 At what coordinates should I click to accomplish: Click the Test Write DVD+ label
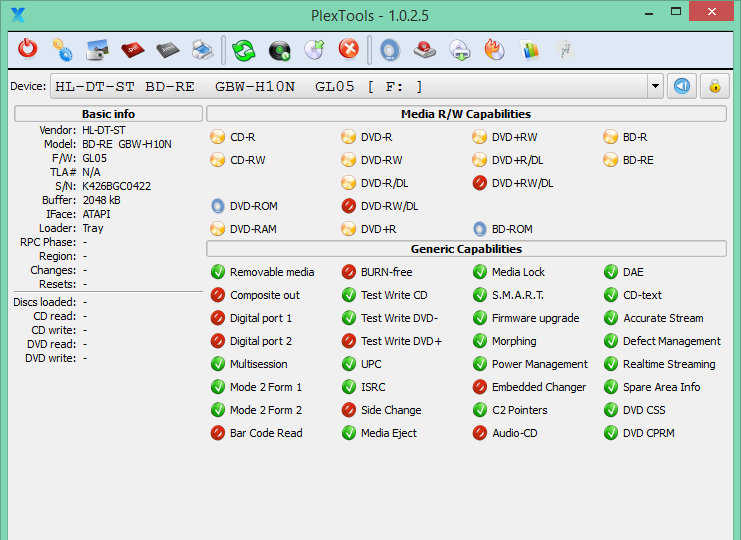pyautogui.click(x=401, y=341)
